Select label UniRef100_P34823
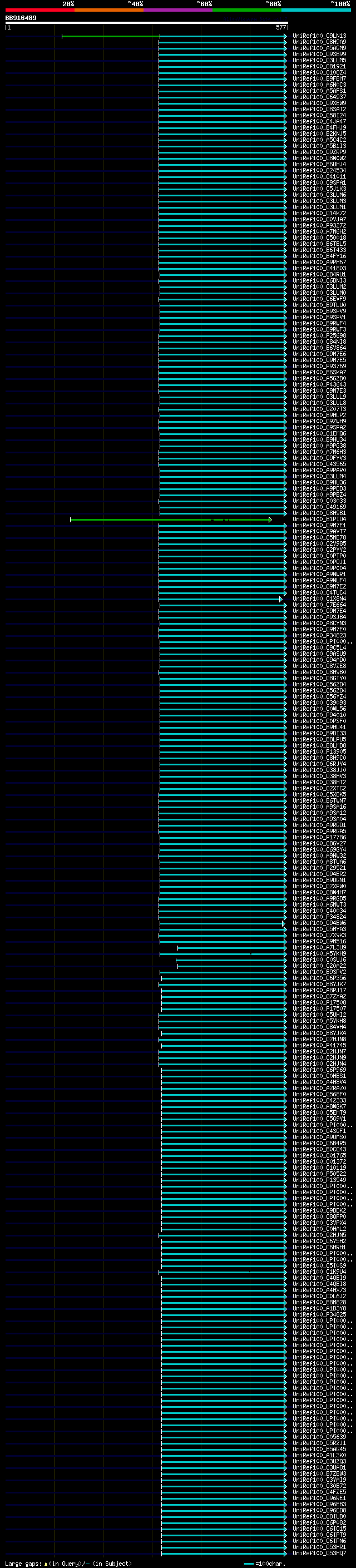This screenshot has width=356, height=1568. click(319, 635)
